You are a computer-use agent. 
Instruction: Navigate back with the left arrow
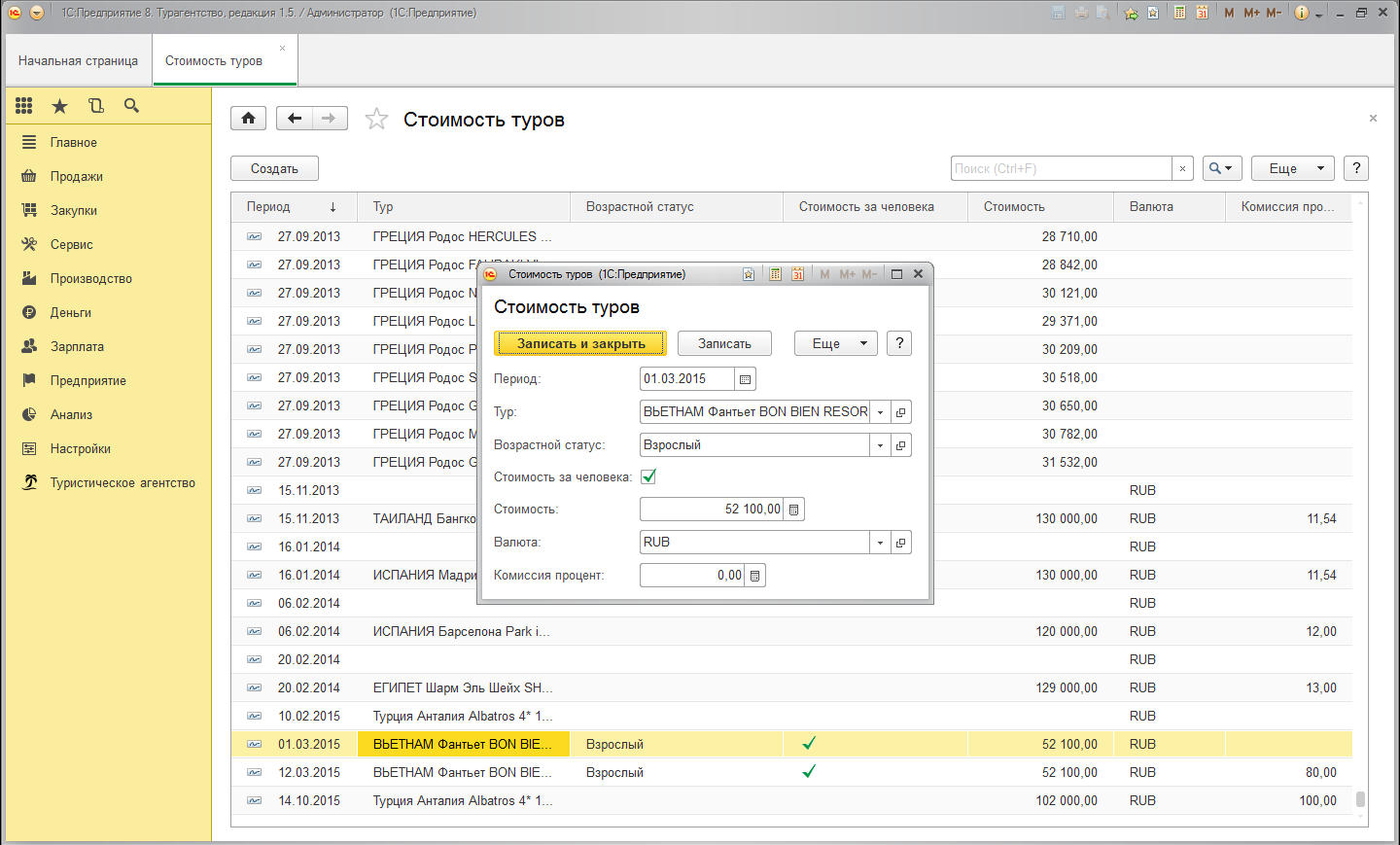point(295,119)
